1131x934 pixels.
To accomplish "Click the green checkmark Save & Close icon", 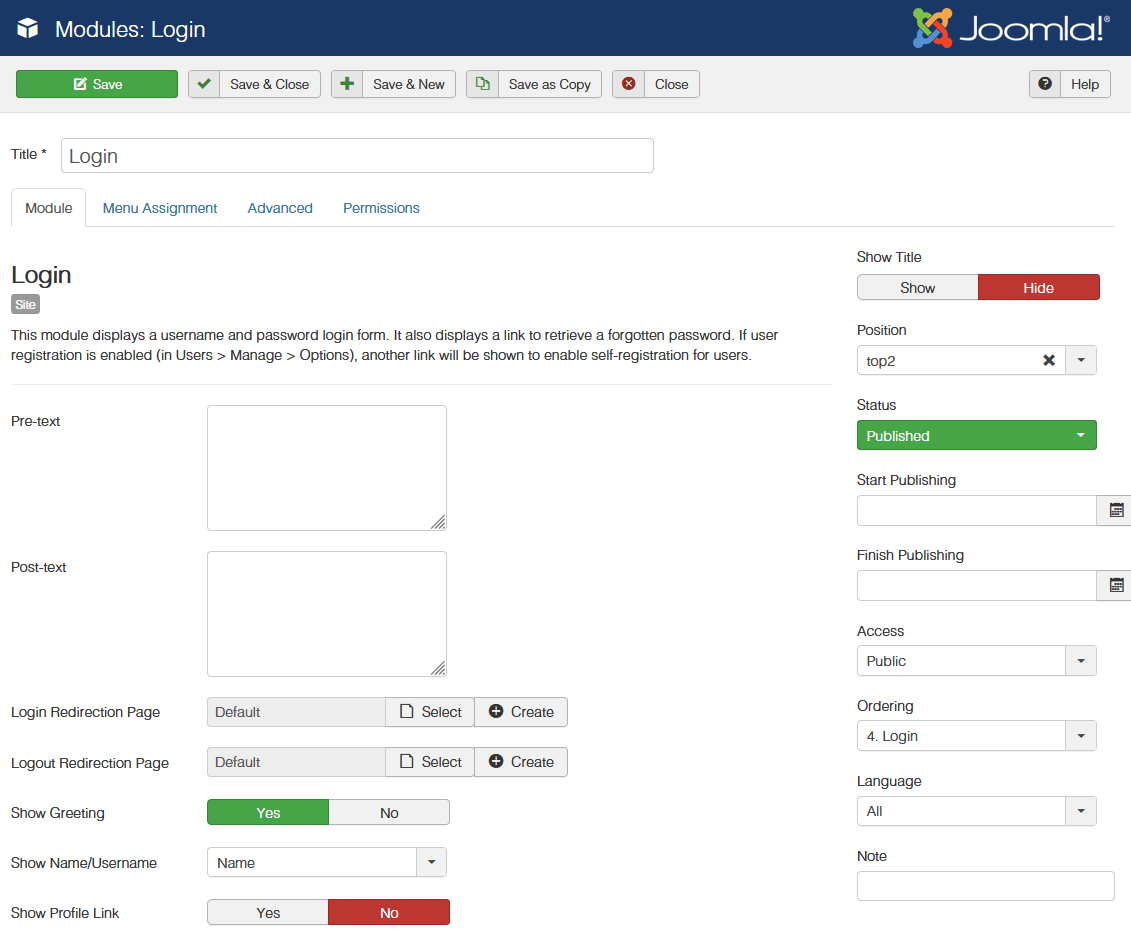I will (x=204, y=84).
